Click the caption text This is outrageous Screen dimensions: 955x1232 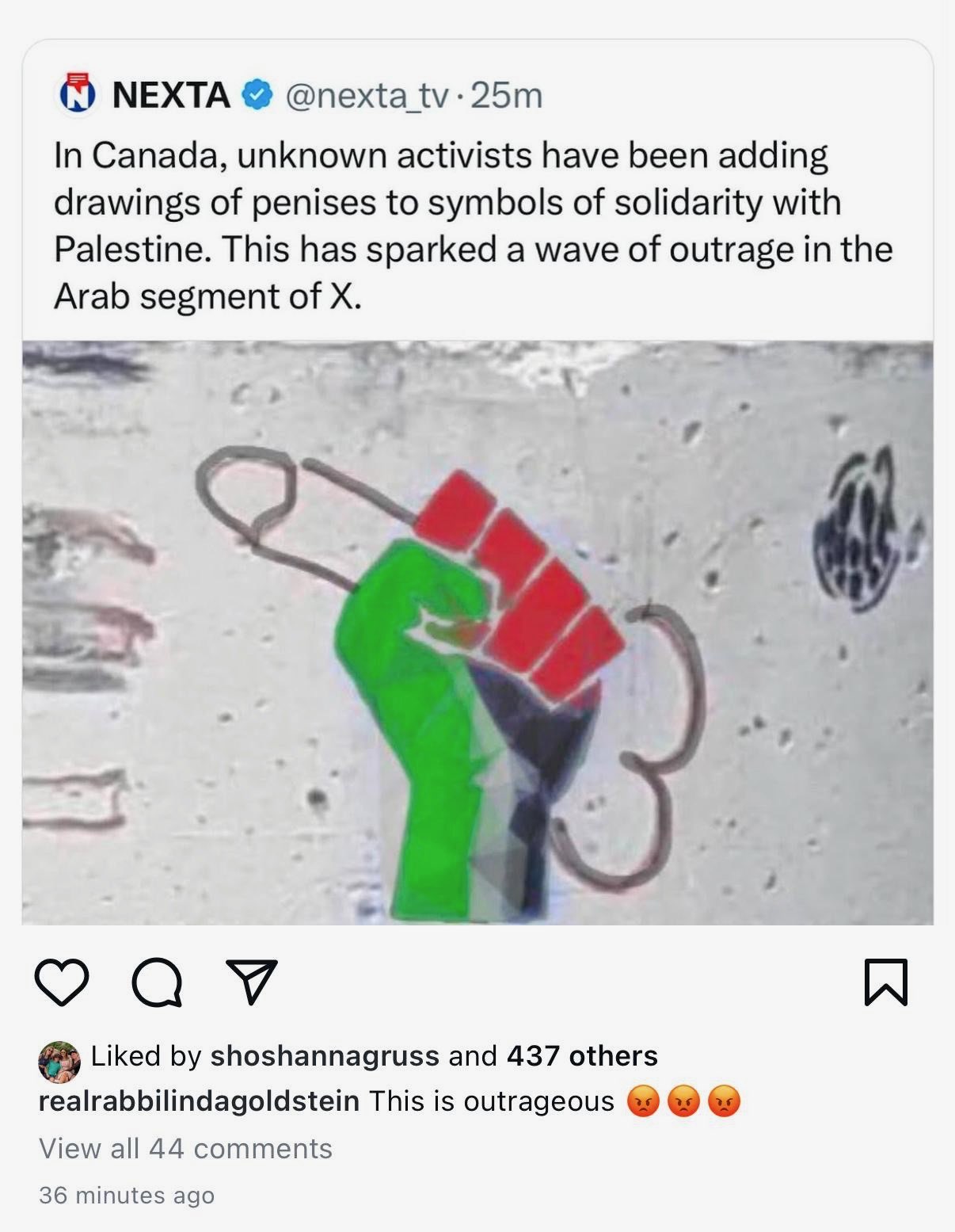click(x=491, y=1101)
